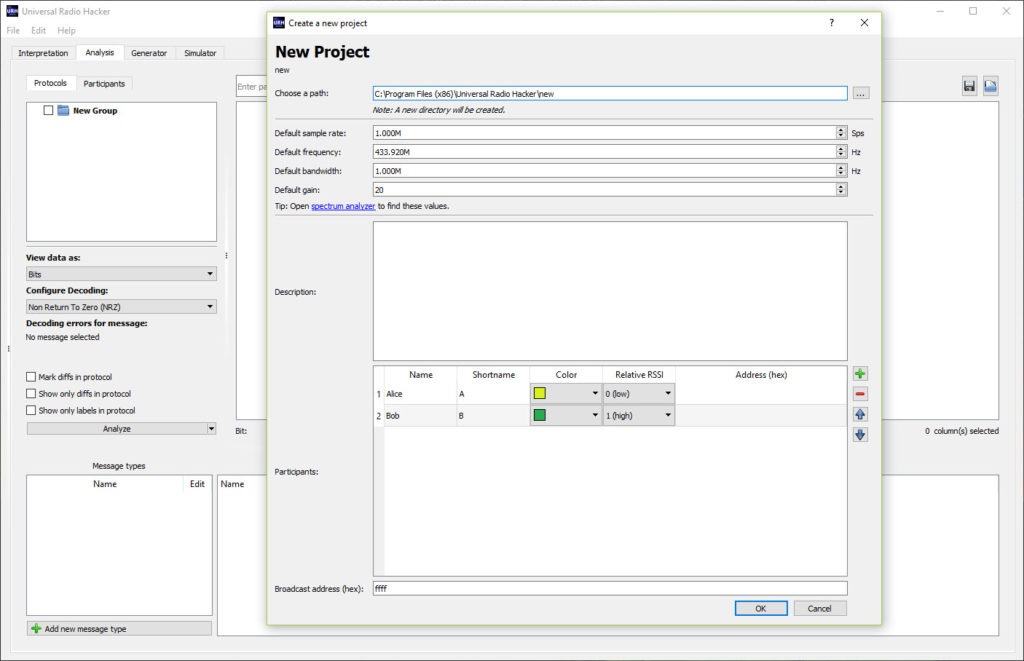Enable Mark diffs in protocol

pyautogui.click(x=31, y=377)
